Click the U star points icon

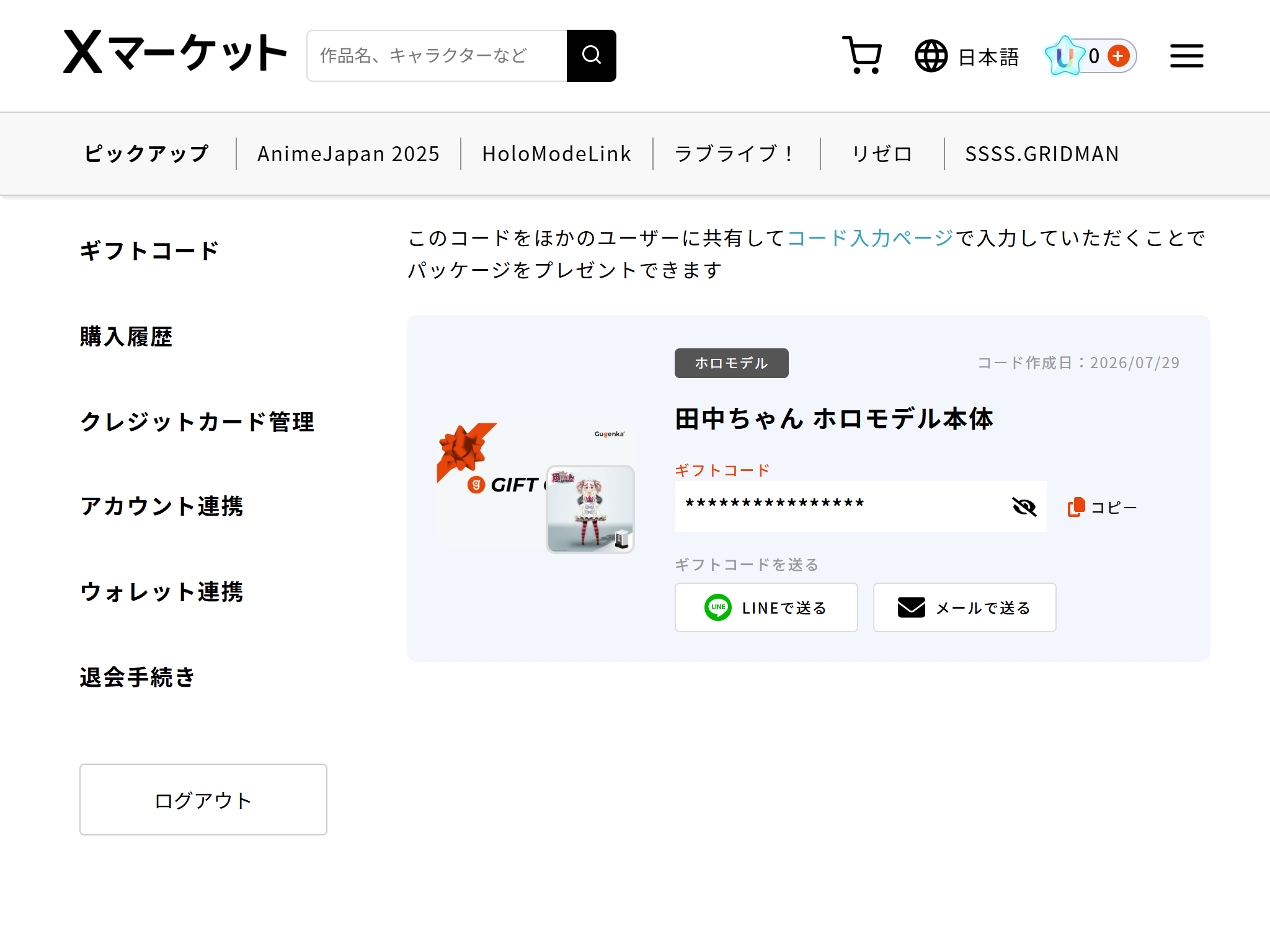coord(1065,56)
